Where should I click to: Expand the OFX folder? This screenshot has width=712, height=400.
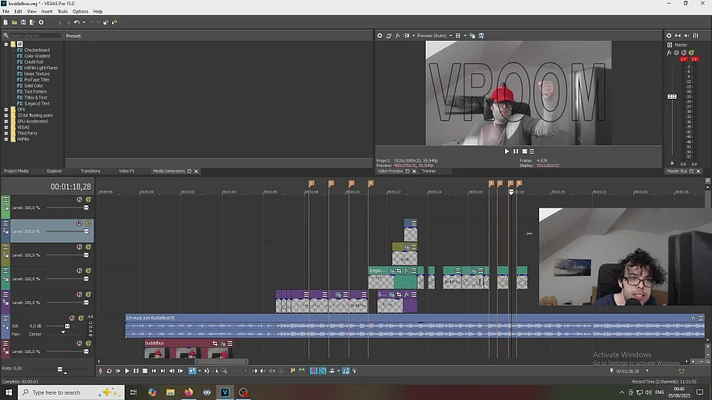(6, 109)
